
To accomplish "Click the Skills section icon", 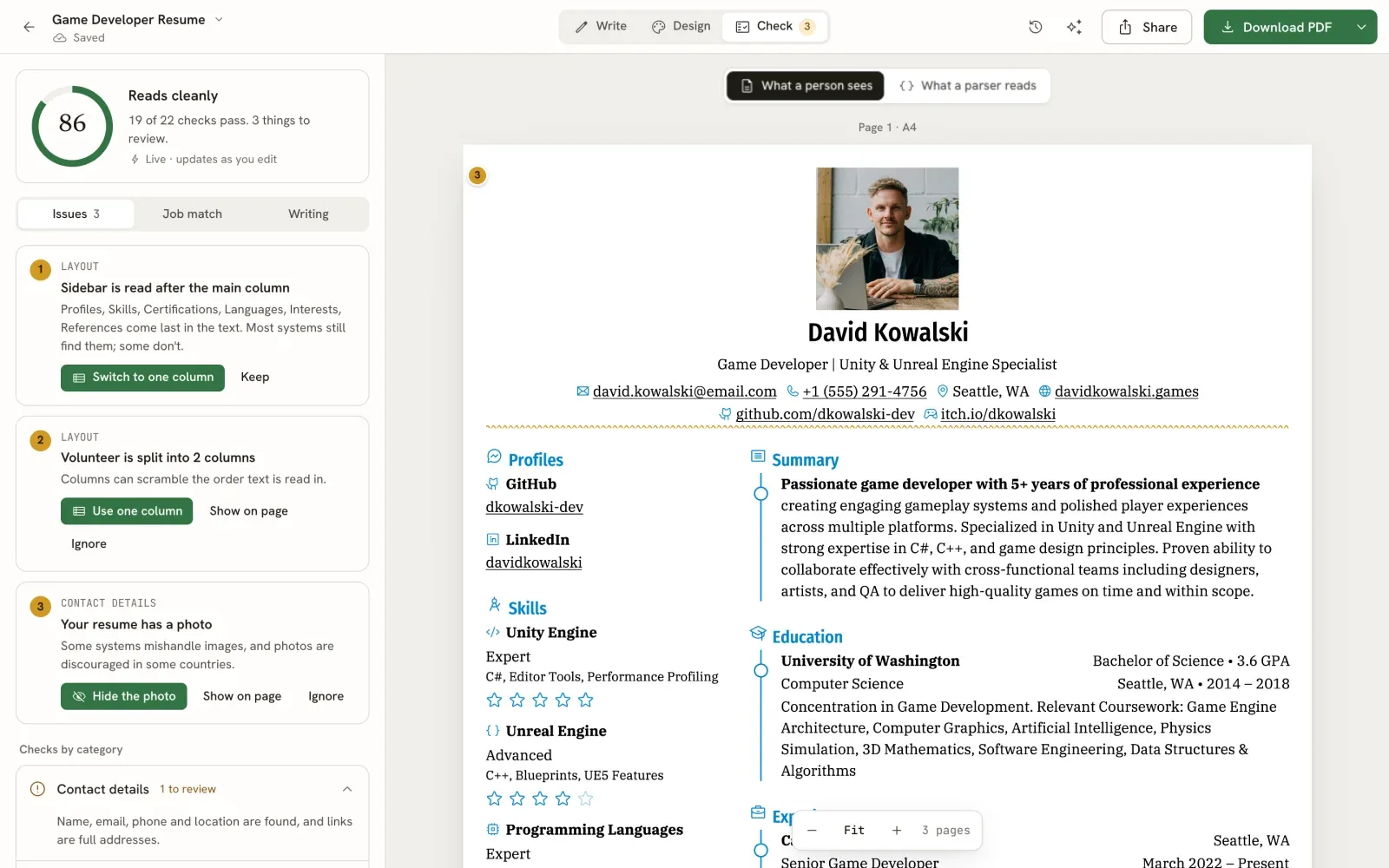I will pos(494,604).
